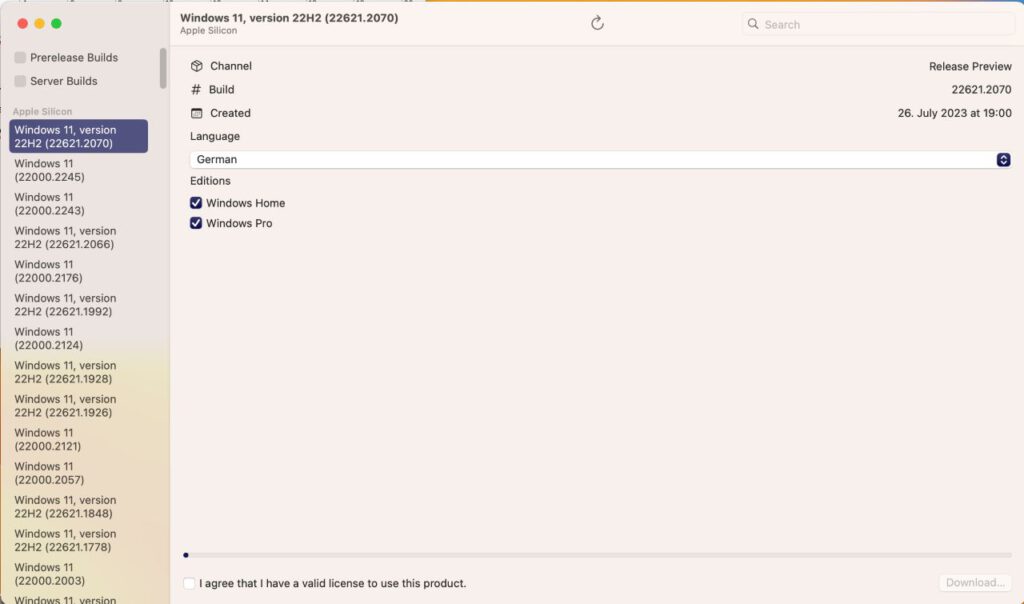Click the download progress bar
The image size is (1024, 604).
[598, 555]
